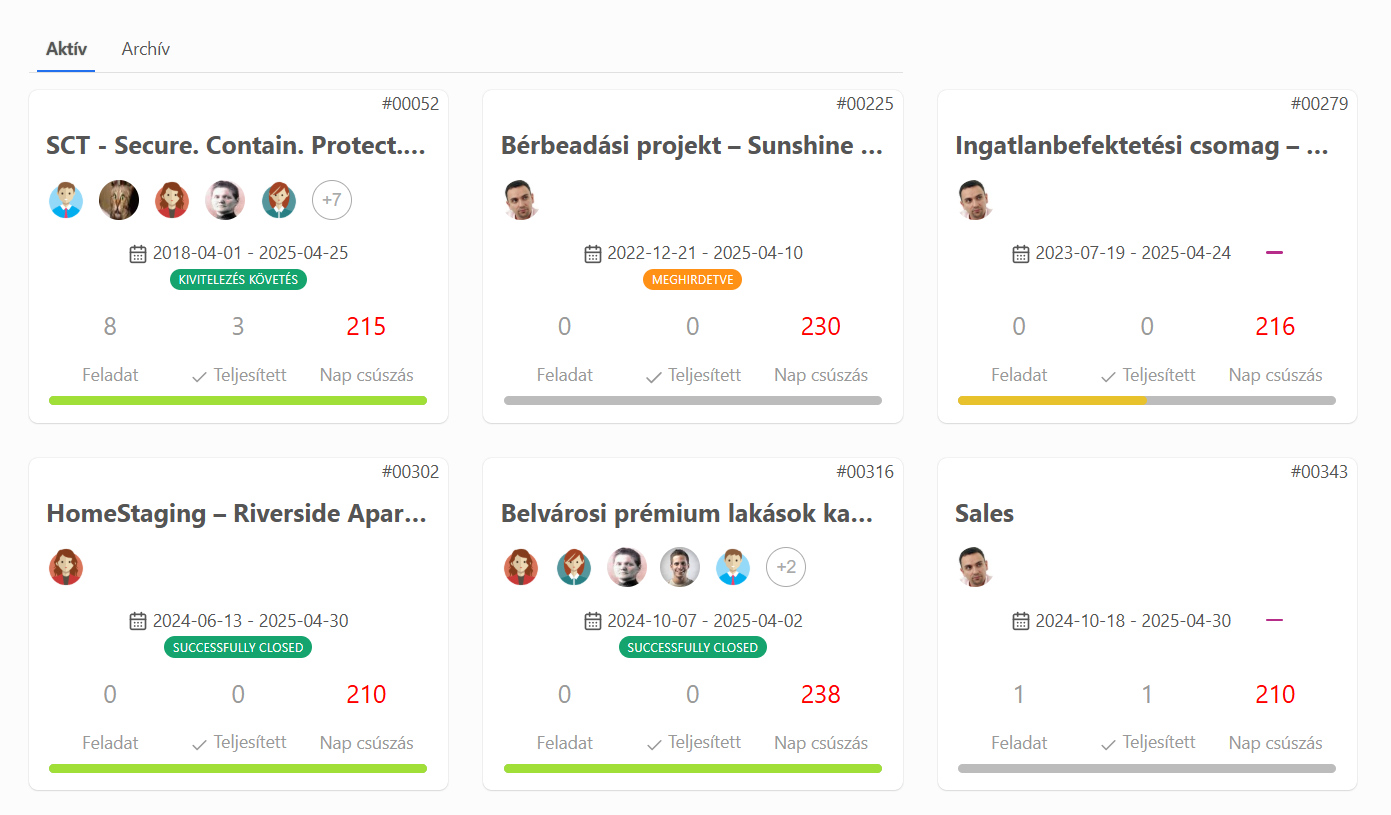Screen dimensions: 1391x815
Task: Select the Aktív tab
Action: coord(65,47)
